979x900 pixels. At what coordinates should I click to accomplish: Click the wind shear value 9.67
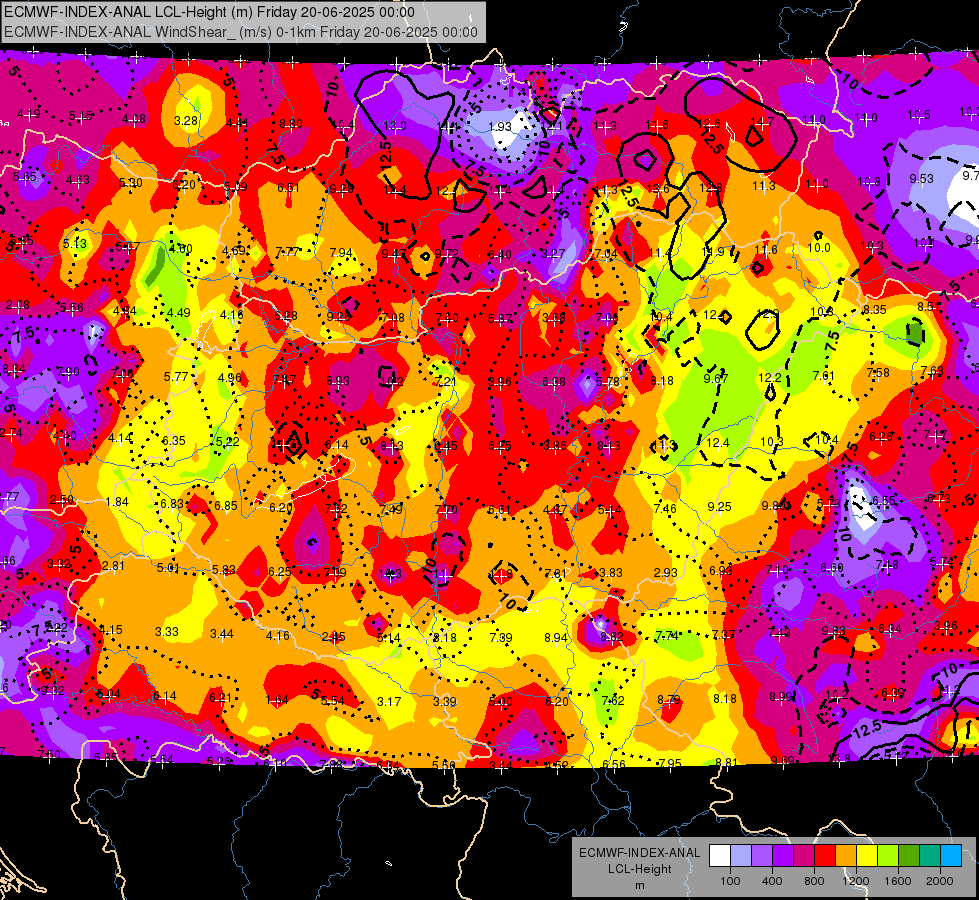click(716, 378)
